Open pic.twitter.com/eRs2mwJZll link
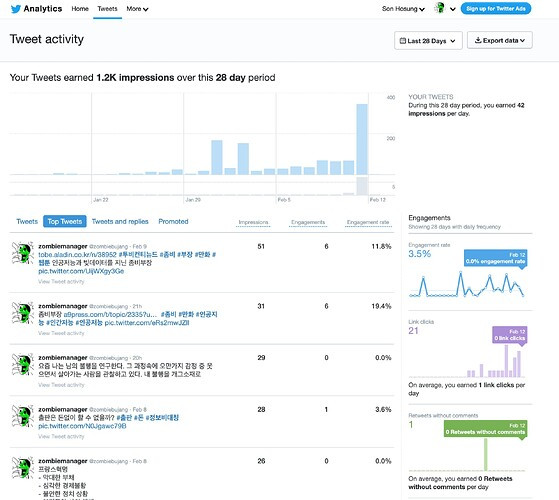559x500 pixels. [x=147, y=323]
